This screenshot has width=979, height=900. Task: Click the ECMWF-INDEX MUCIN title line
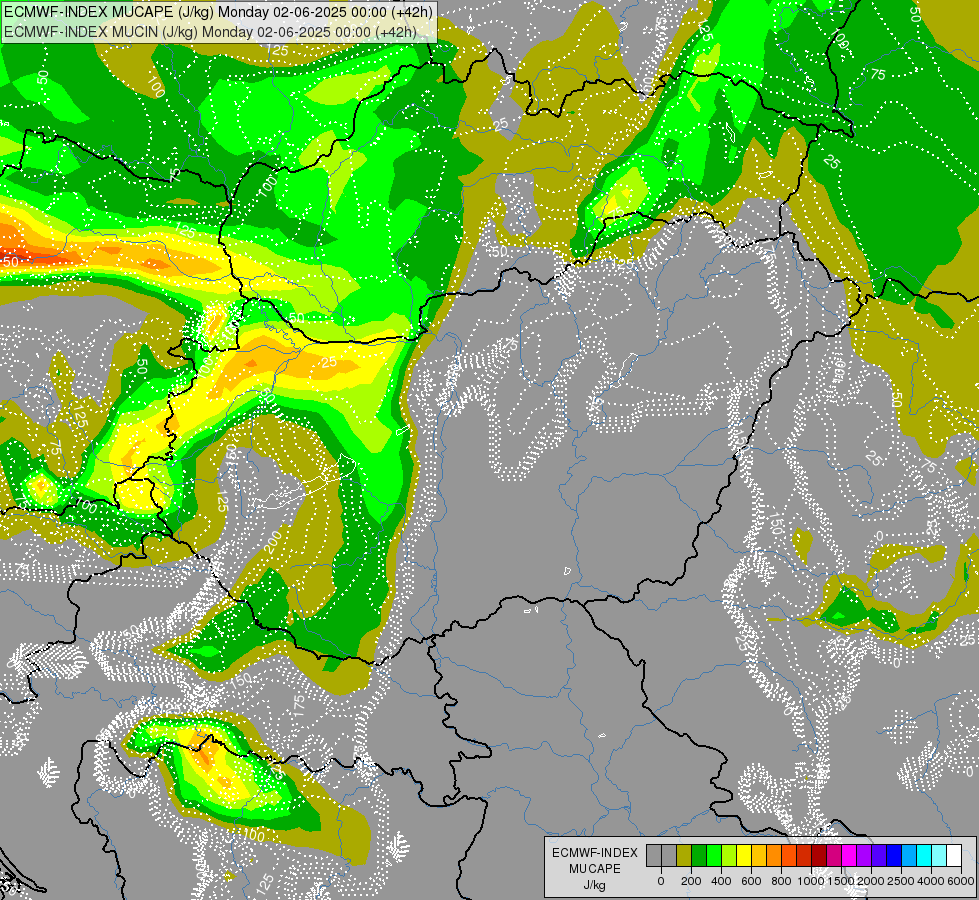click(210, 31)
